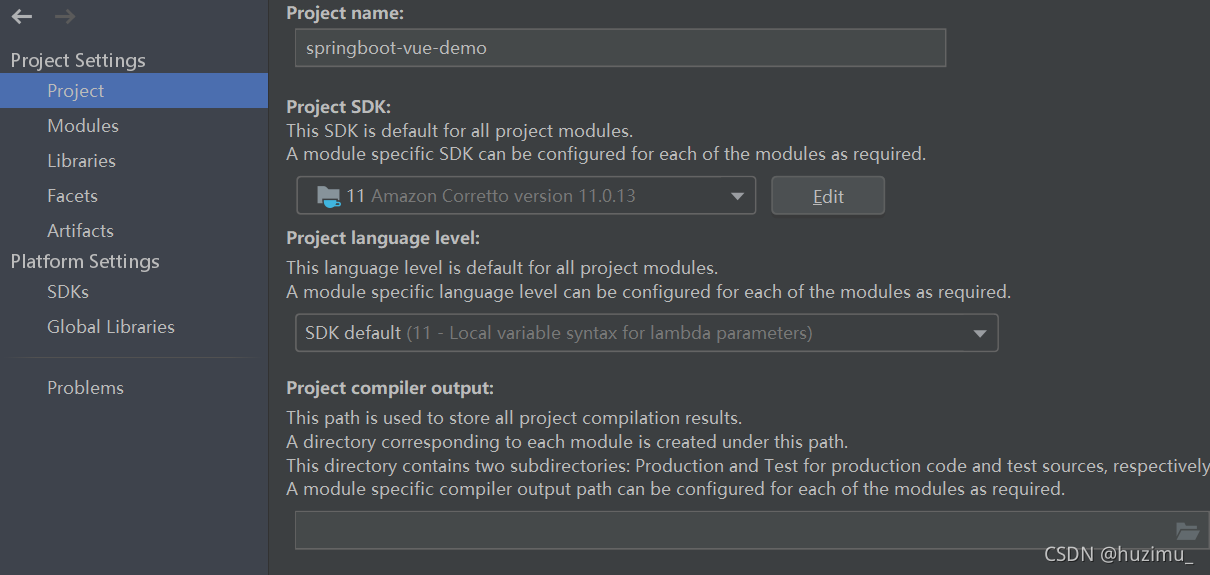The image size is (1210, 575).
Task: Browse compiler output folder icon
Action: pyautogui.click(x=1187, y=531)
